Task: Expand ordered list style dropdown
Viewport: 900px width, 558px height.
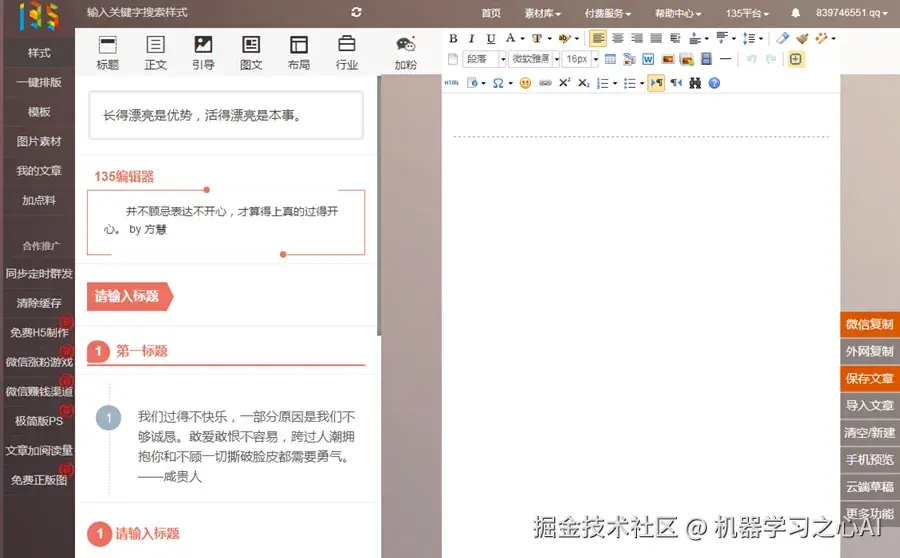Action: (x=615, y=84)
